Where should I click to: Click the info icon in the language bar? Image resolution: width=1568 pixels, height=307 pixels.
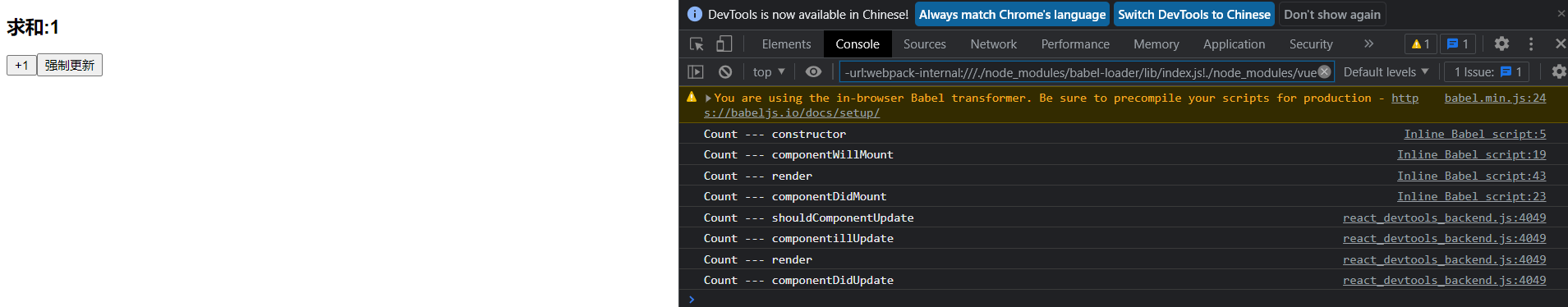click(x=695, y=14)
